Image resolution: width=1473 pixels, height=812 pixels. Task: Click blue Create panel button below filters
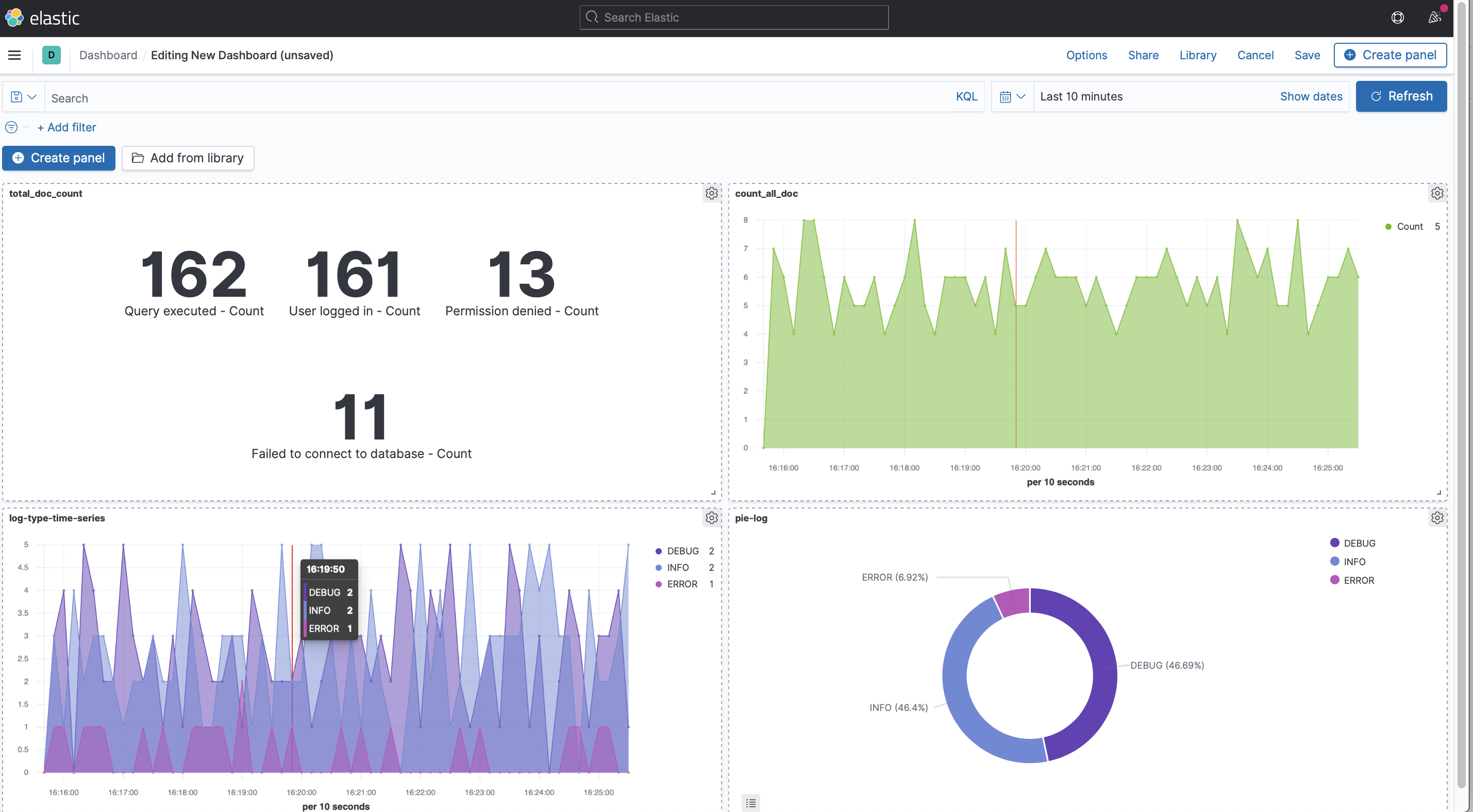pos(58,158)
